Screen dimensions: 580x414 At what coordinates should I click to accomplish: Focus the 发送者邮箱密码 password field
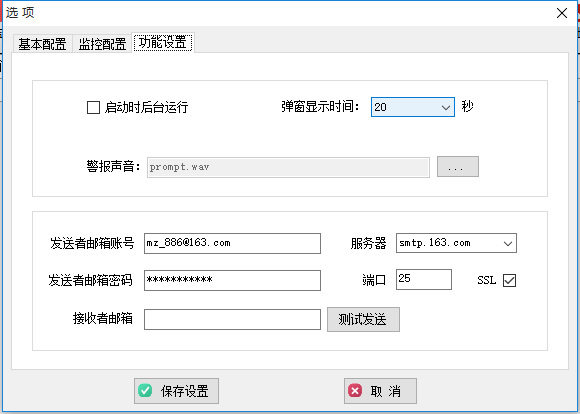point(232,280)
